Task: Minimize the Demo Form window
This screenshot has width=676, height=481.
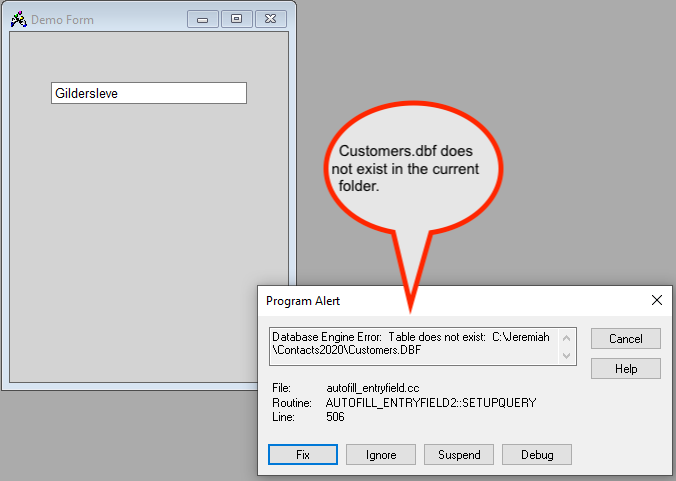Action: [x=203, y=19]
